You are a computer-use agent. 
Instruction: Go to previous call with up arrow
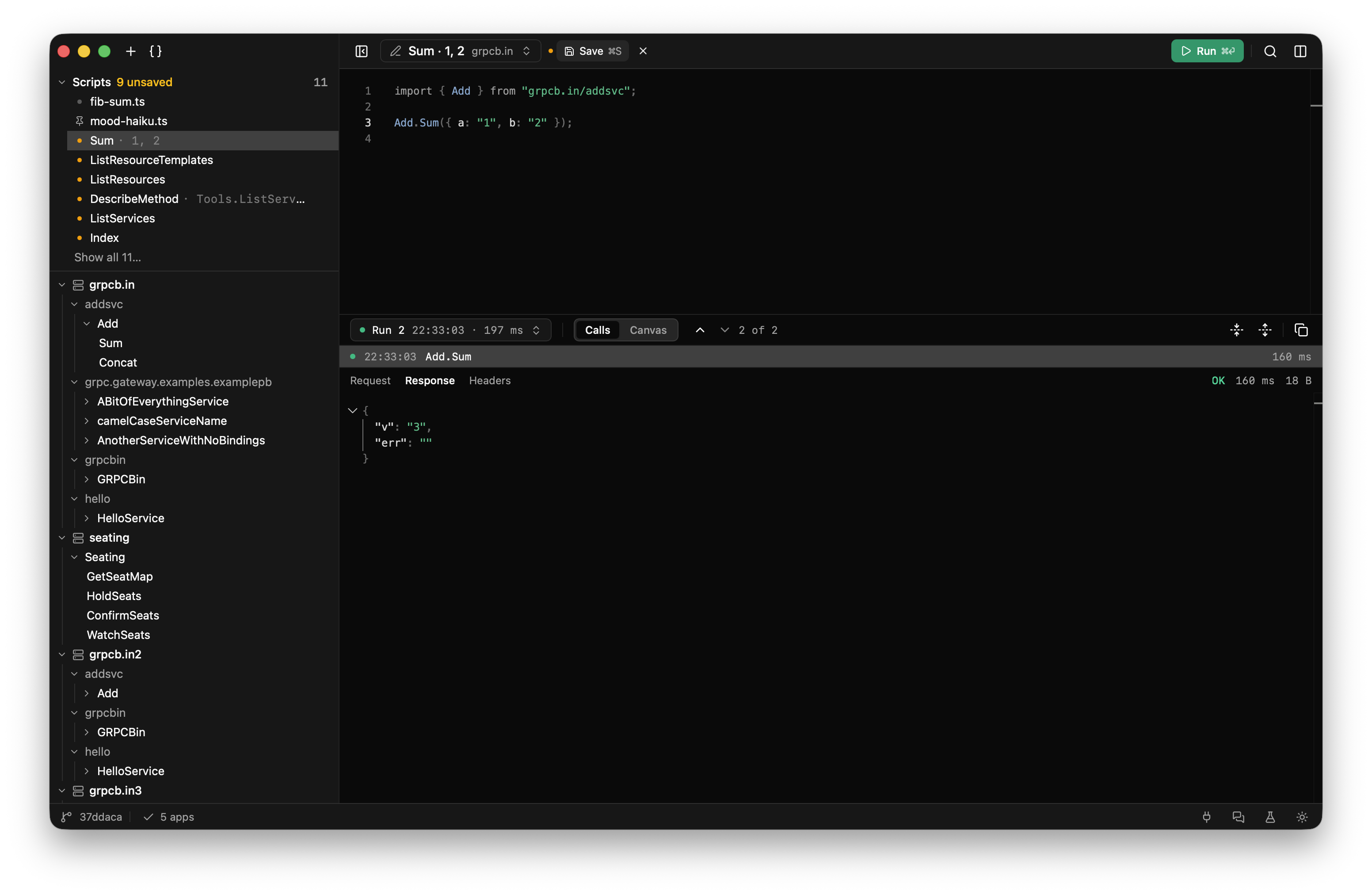[x=700, y=330]
